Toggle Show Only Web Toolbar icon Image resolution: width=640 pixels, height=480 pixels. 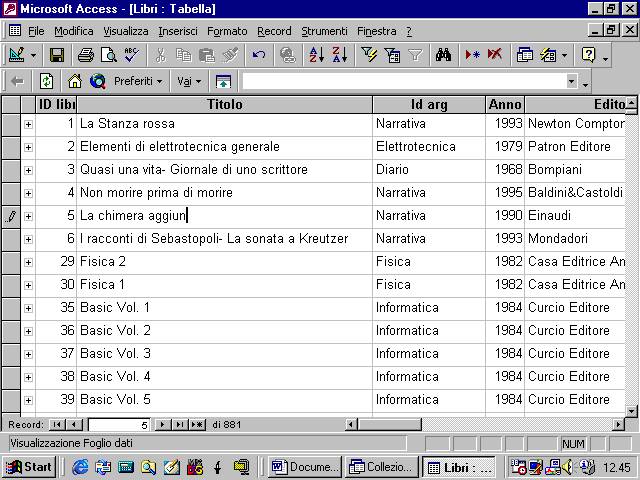click(223, 81)
